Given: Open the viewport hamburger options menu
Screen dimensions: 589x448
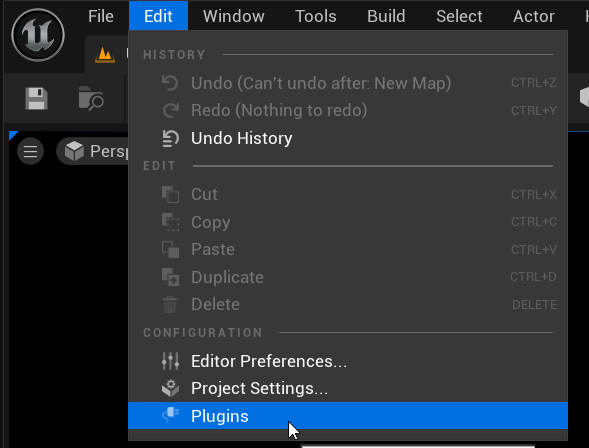Looking at the screenshot, I should [x=30, y=151].
